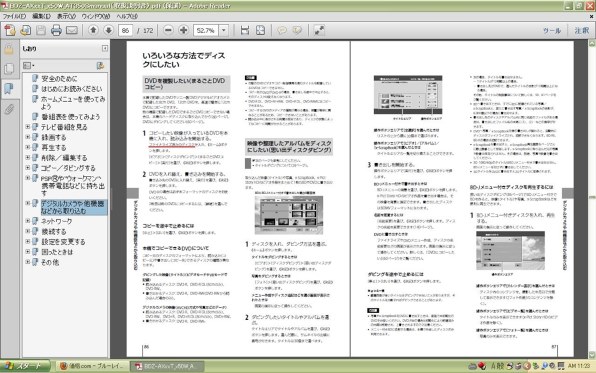Click the find current bookmark icon
The height and width of the screenshot is (373, 596).
click(100, 65)
